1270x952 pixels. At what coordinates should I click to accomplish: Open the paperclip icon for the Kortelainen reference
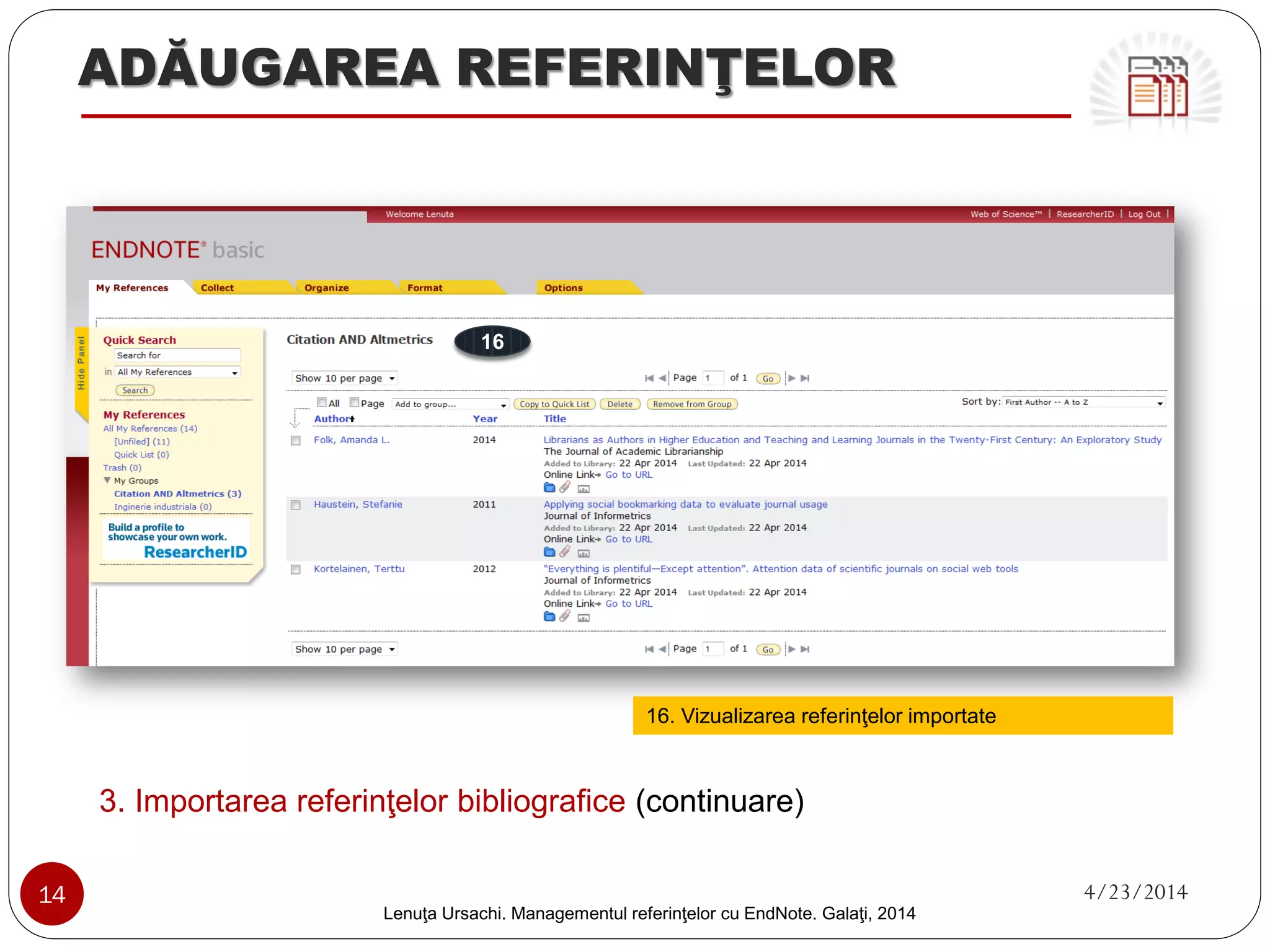(x=565, y=617)
